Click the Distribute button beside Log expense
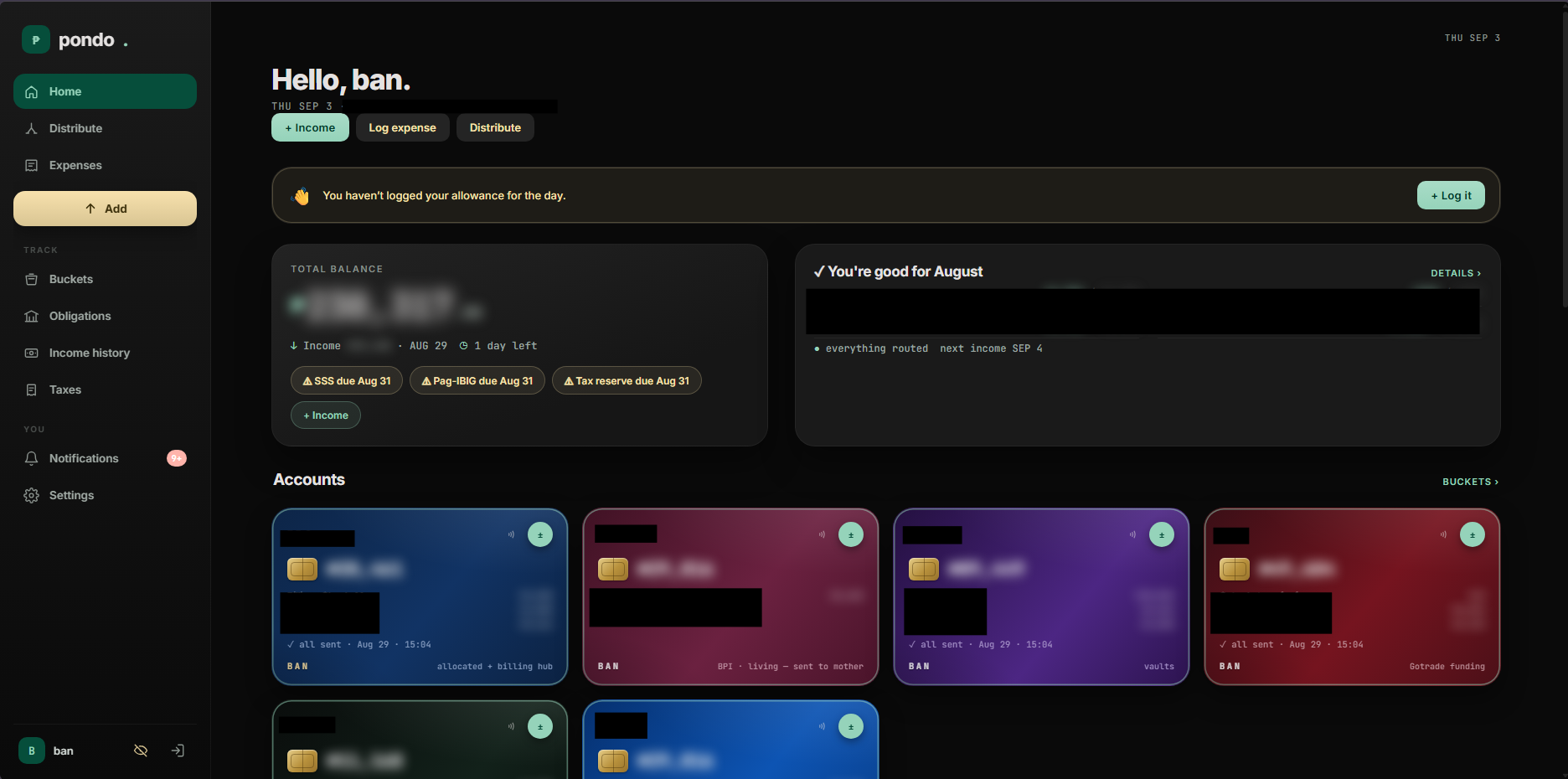Viewport: 1568px width, 779px height. point(495,127)
